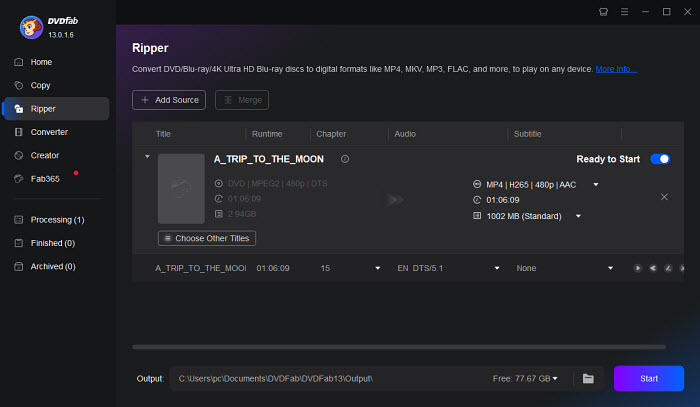Click the purple Start button

click(649, 378)
